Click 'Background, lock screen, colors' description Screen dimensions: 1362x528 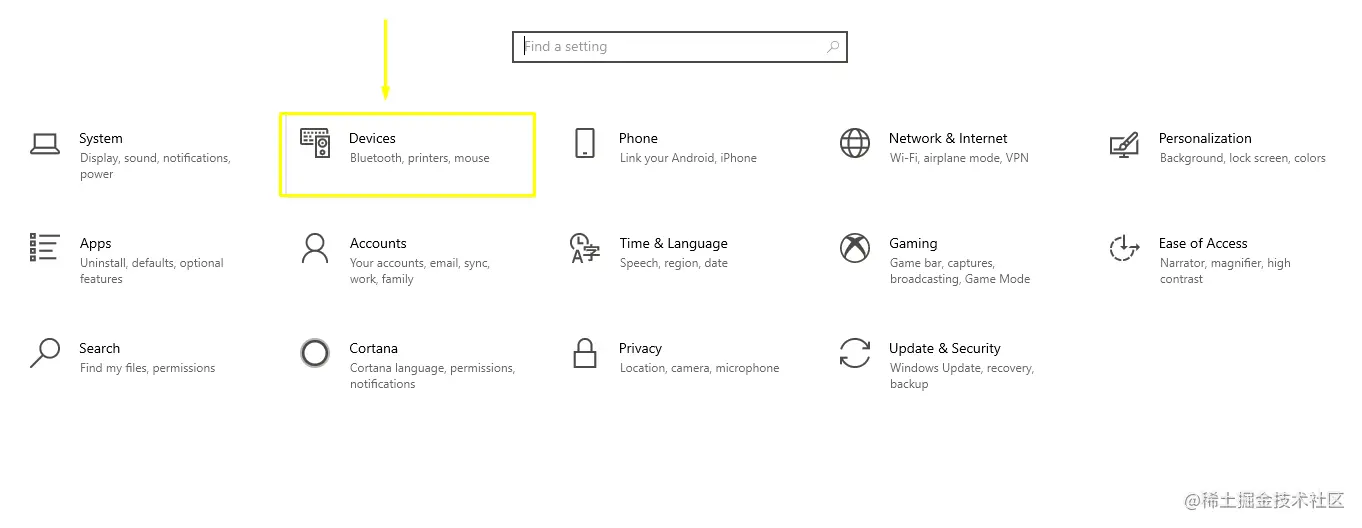(x=1243, y=158)
